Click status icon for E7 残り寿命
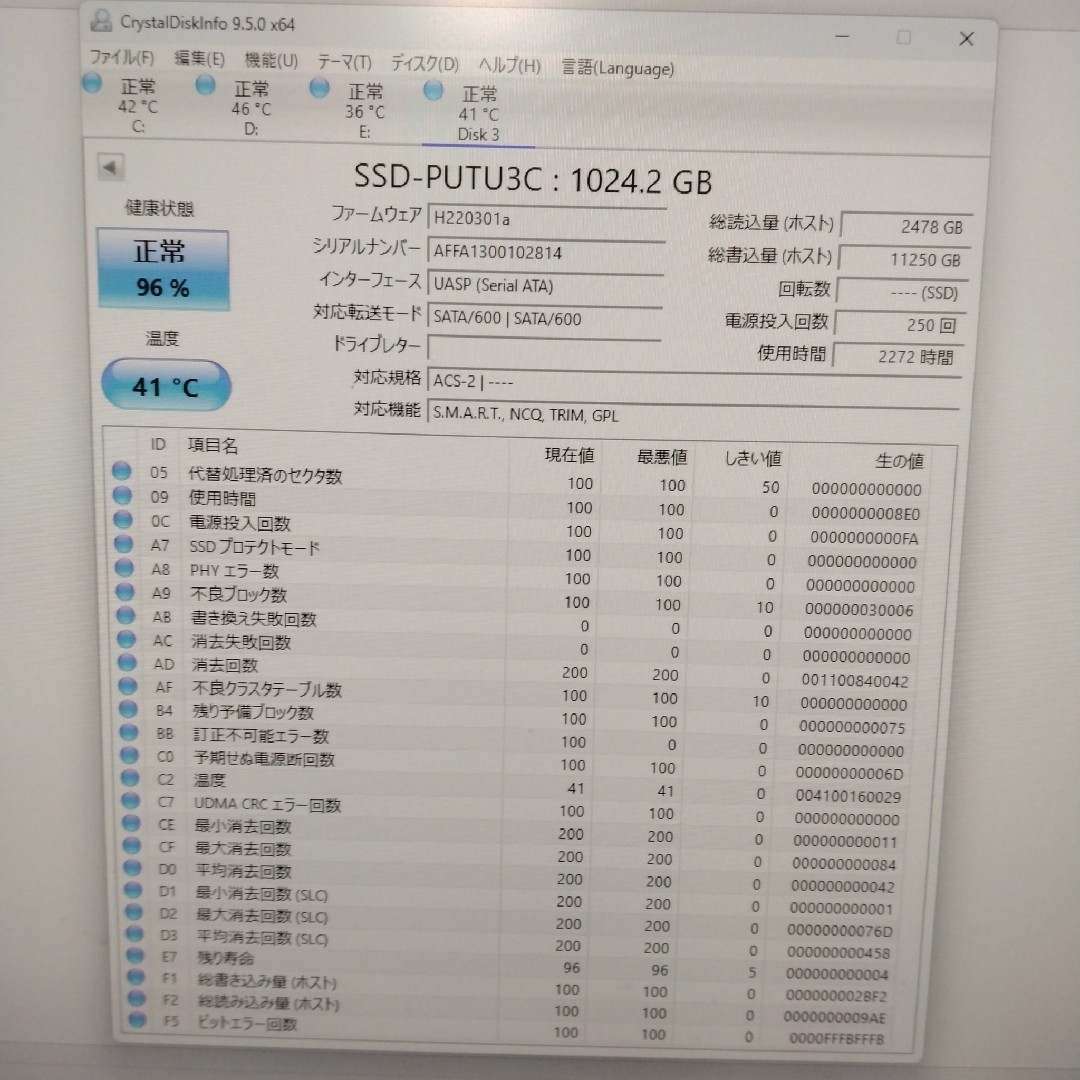 136,955
